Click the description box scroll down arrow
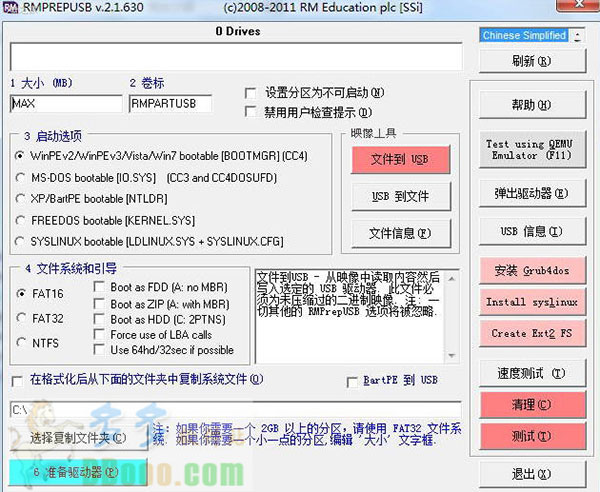 452,356
